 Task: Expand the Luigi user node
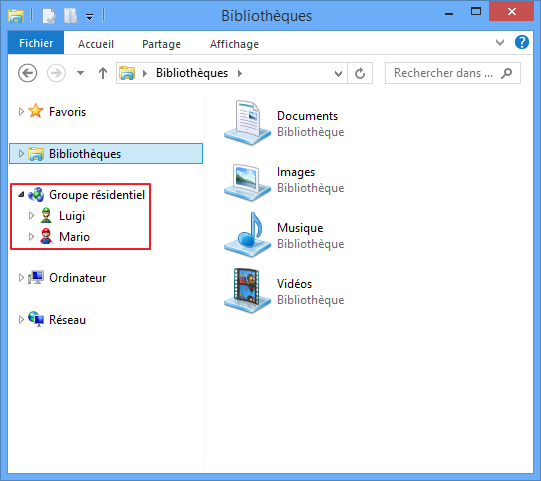point(31,216)
